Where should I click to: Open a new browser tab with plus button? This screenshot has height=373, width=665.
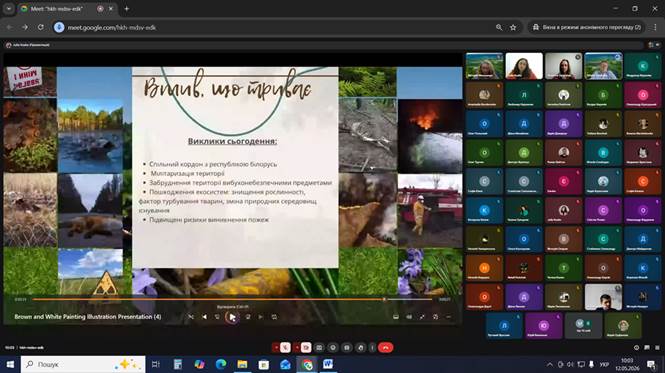[x=127, y=8]
